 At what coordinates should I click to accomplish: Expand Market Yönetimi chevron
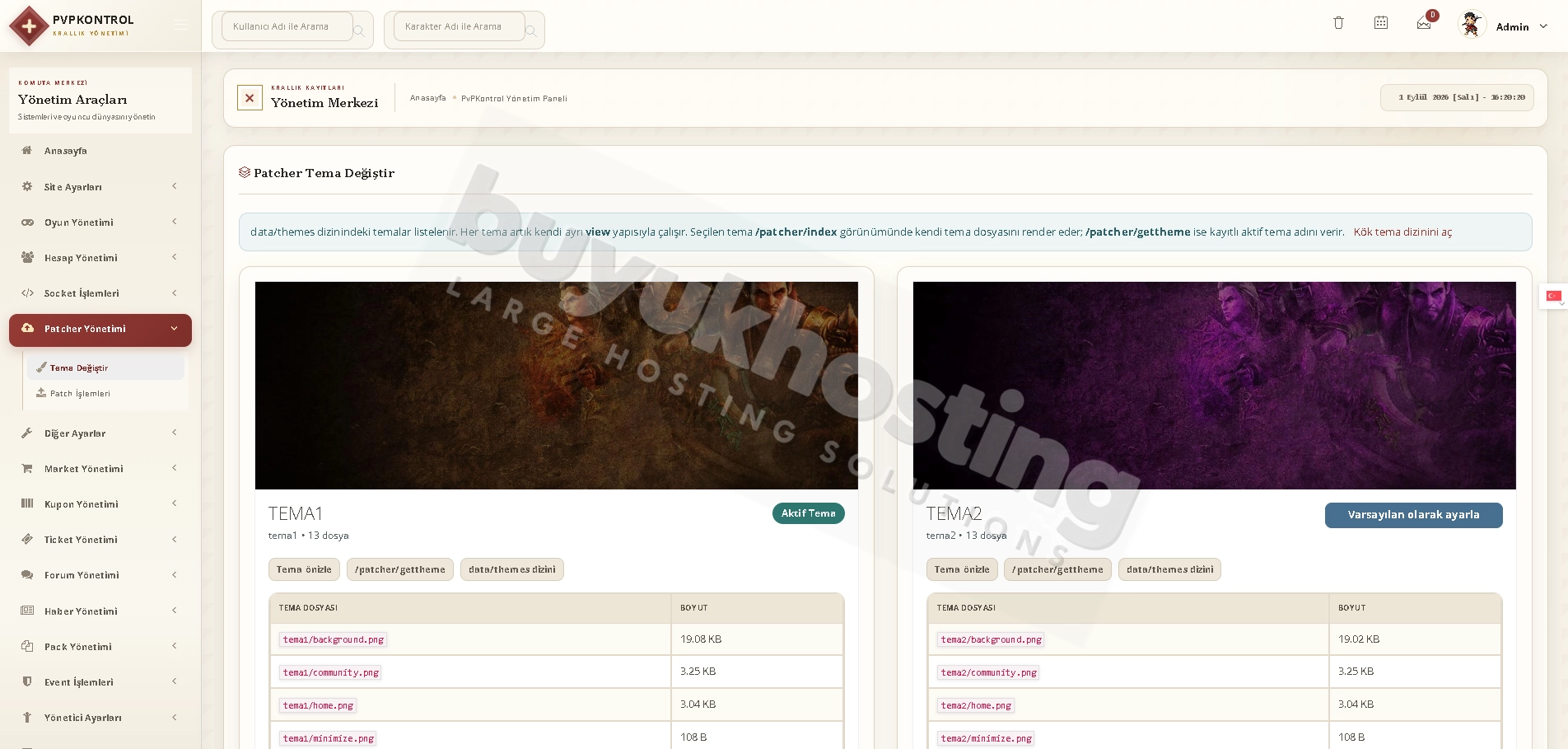pyautogui.click(x=175, y=468)
